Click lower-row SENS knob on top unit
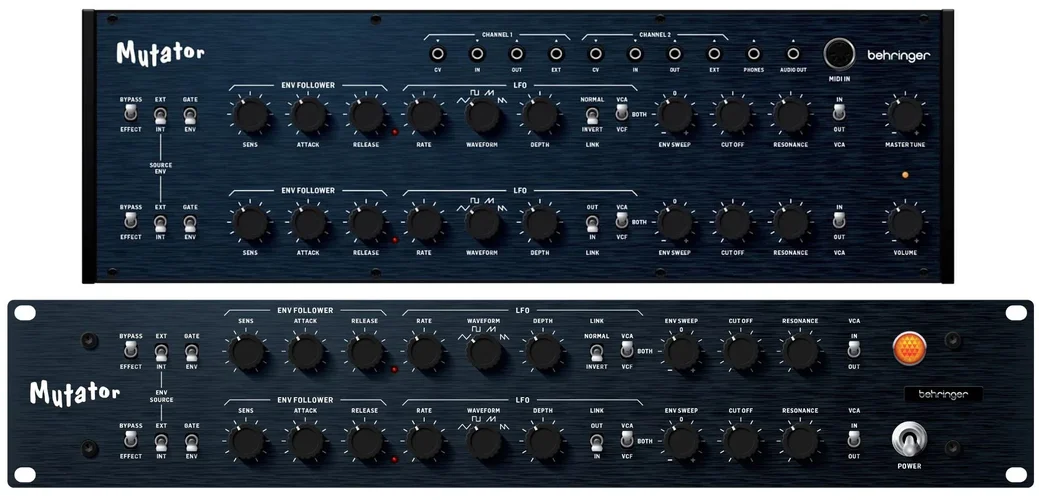Screen dimensions: 1039x500 (251, 223)
